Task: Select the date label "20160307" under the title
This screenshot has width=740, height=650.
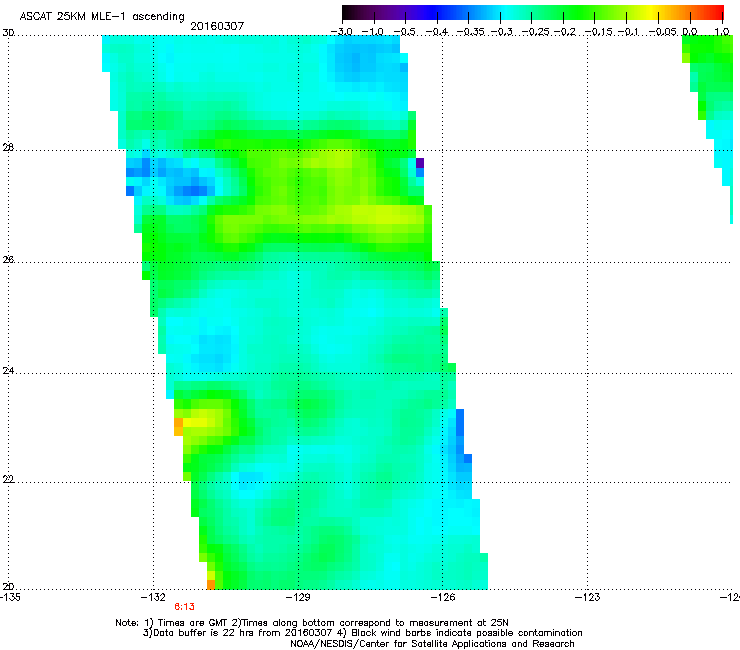Action: (217, 26)
